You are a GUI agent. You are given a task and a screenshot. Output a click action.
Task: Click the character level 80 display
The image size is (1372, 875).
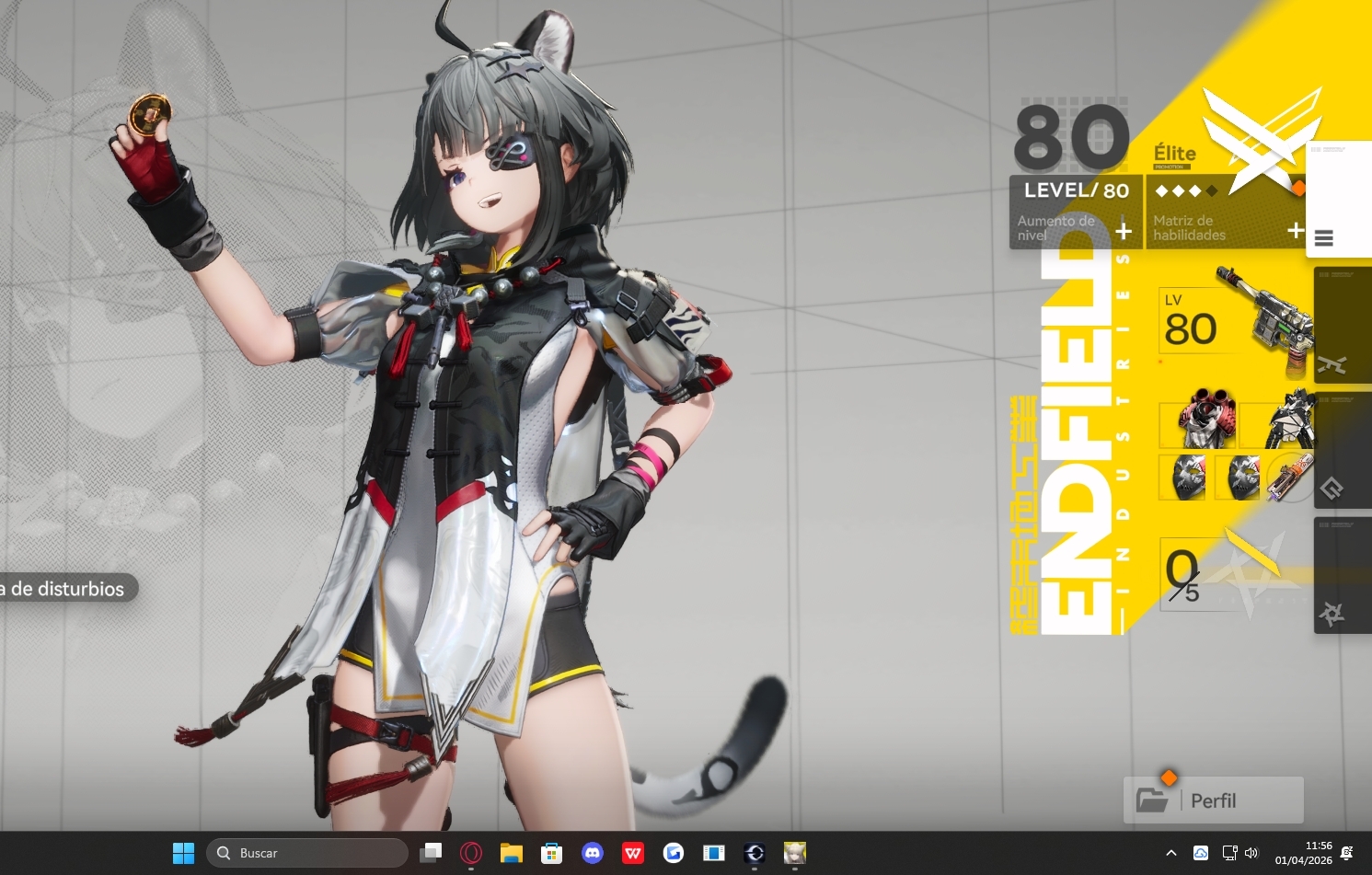pos(1072,137)
